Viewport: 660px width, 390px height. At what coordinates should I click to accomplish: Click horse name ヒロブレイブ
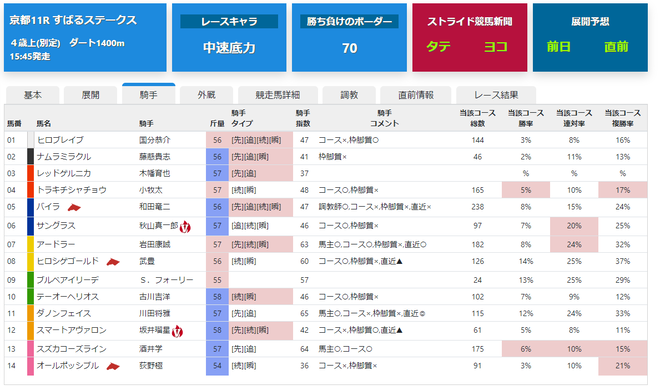(60, 140)
